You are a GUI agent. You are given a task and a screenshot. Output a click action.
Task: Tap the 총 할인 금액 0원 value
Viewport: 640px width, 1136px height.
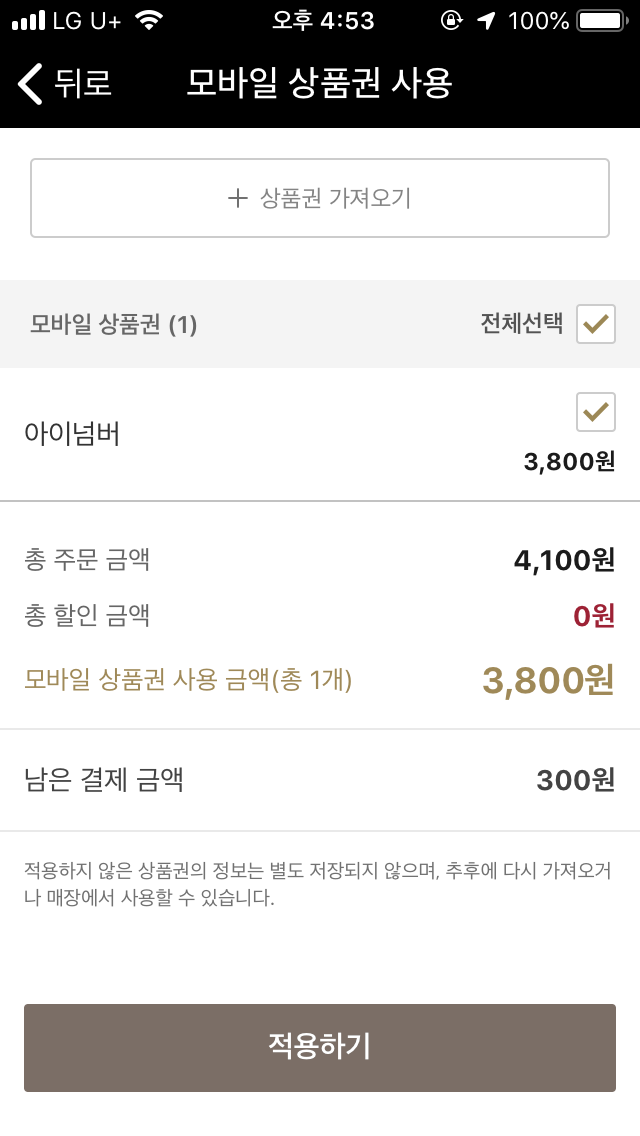point(593,616)
